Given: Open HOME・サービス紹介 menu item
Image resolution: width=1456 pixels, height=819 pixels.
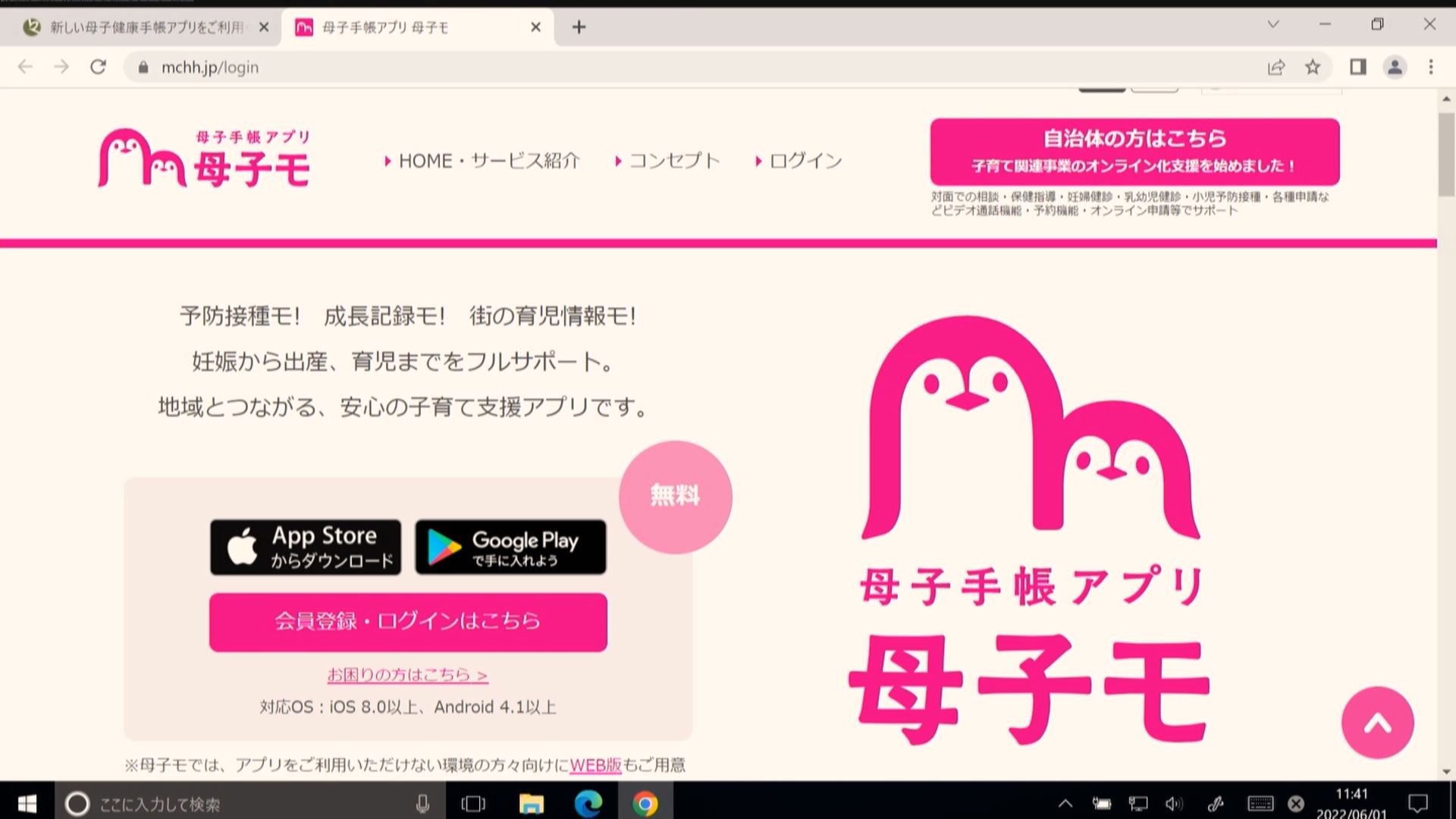Looking at the screenshot, I should tap(482, 161).
